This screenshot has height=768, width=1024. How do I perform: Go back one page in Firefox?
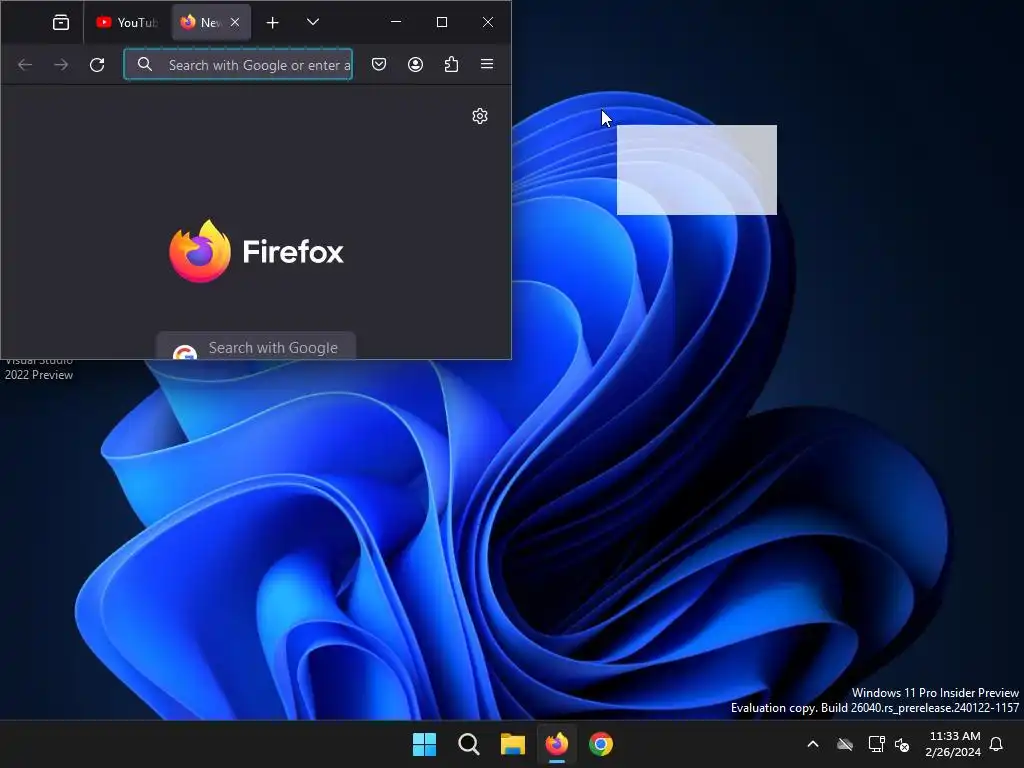click(25, 65)
